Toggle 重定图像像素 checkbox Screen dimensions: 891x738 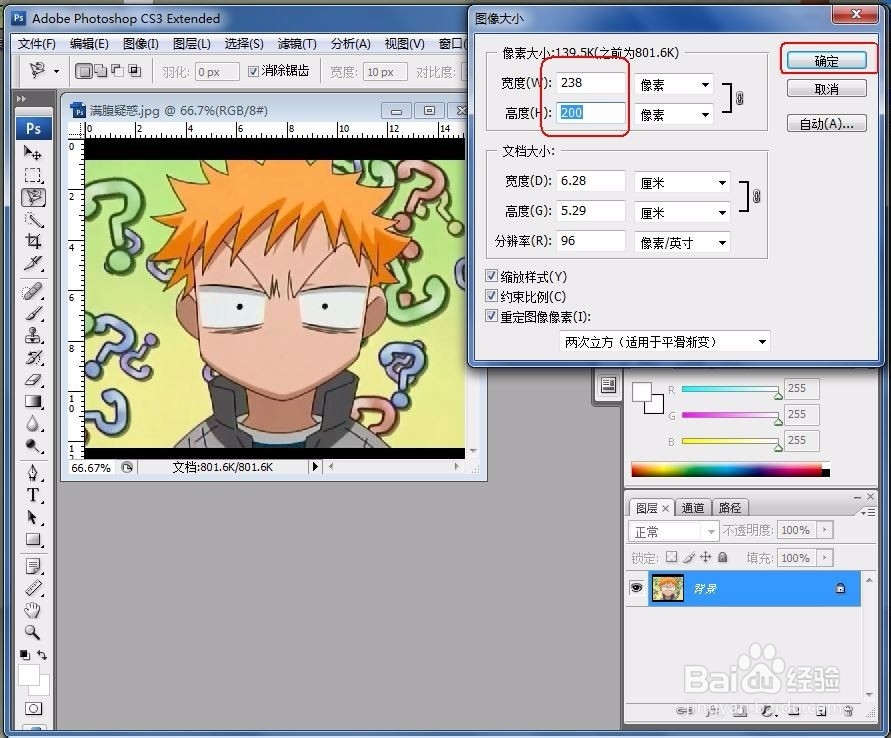[492, 316]
